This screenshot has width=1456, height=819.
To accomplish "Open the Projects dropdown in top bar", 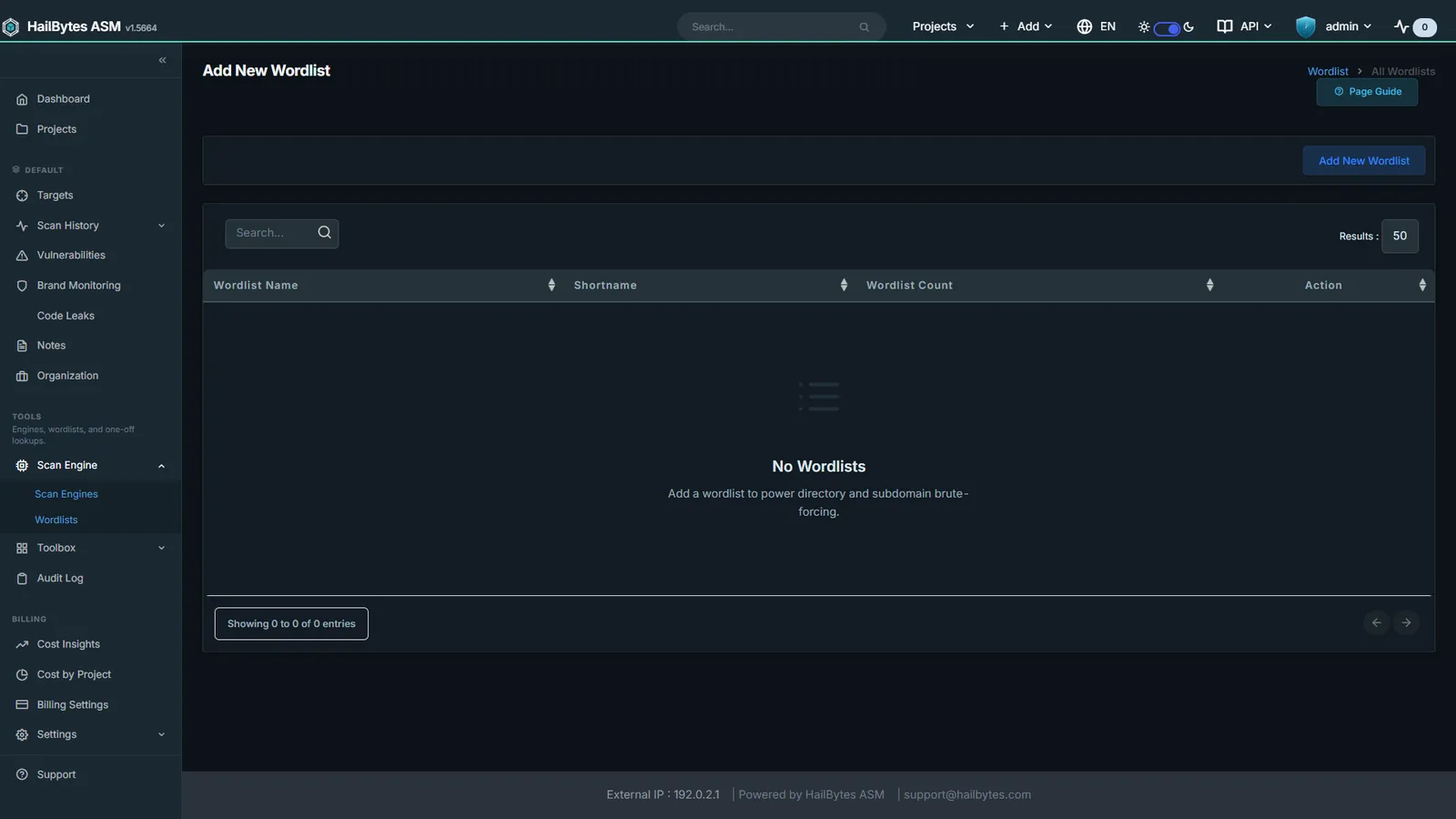I will point(943,26).
